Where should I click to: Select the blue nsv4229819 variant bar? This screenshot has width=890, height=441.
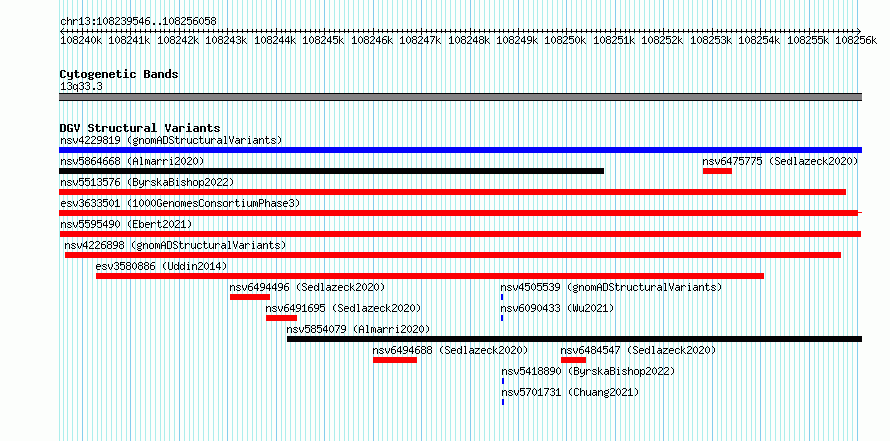point(460,150)
